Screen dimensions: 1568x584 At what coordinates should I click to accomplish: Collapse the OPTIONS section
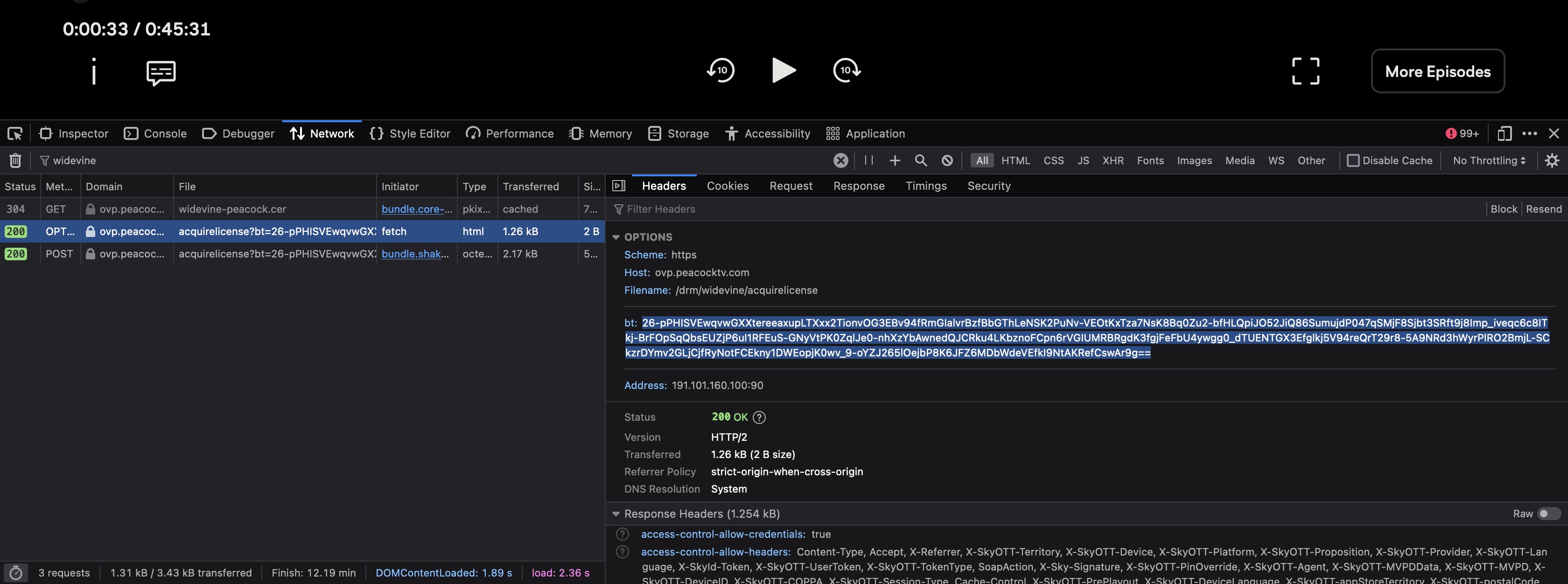(x=616, y=237)
